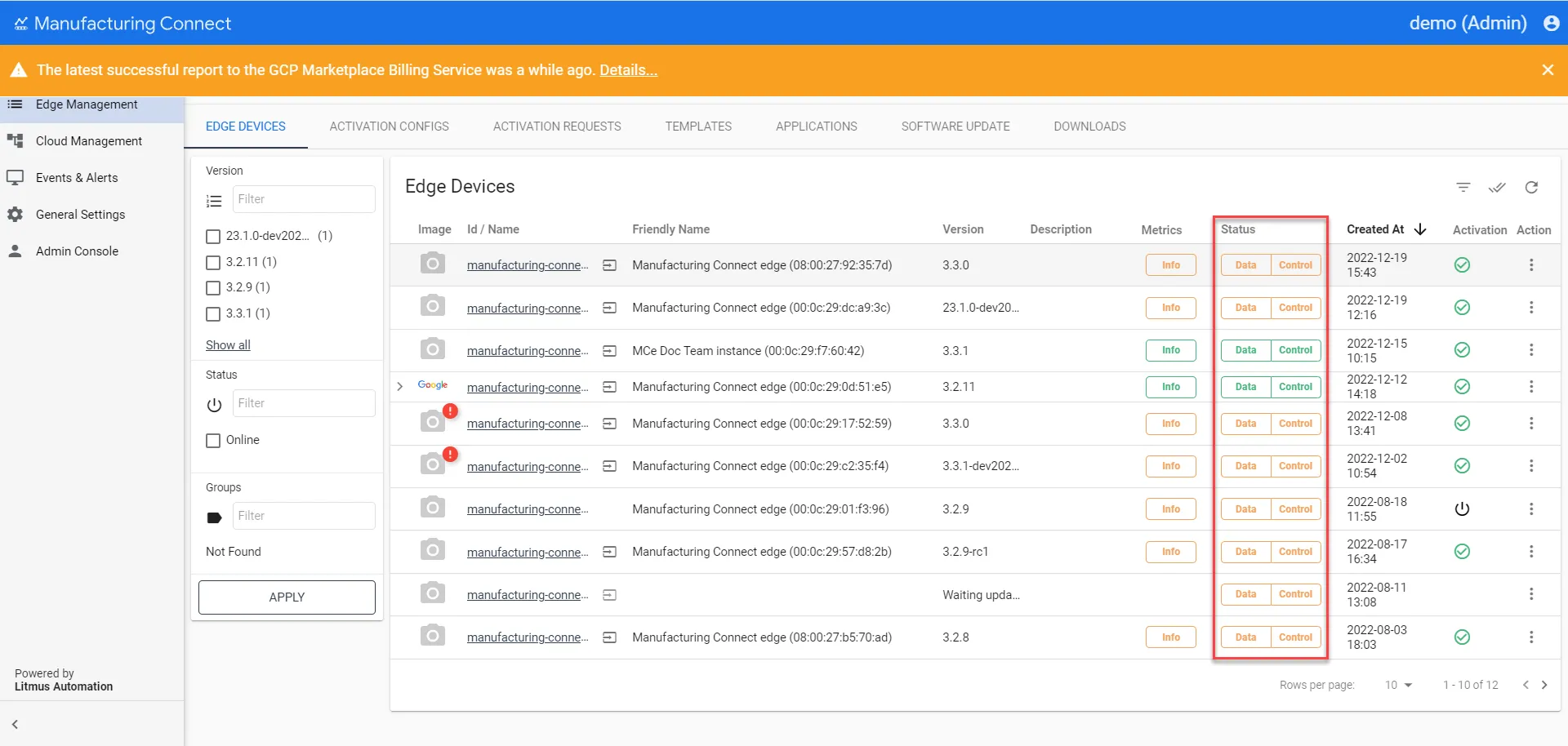Click remote access icon for 3.2.9-rc1 device
Viewport: 1568px width, 746px height.
(609, 552)
